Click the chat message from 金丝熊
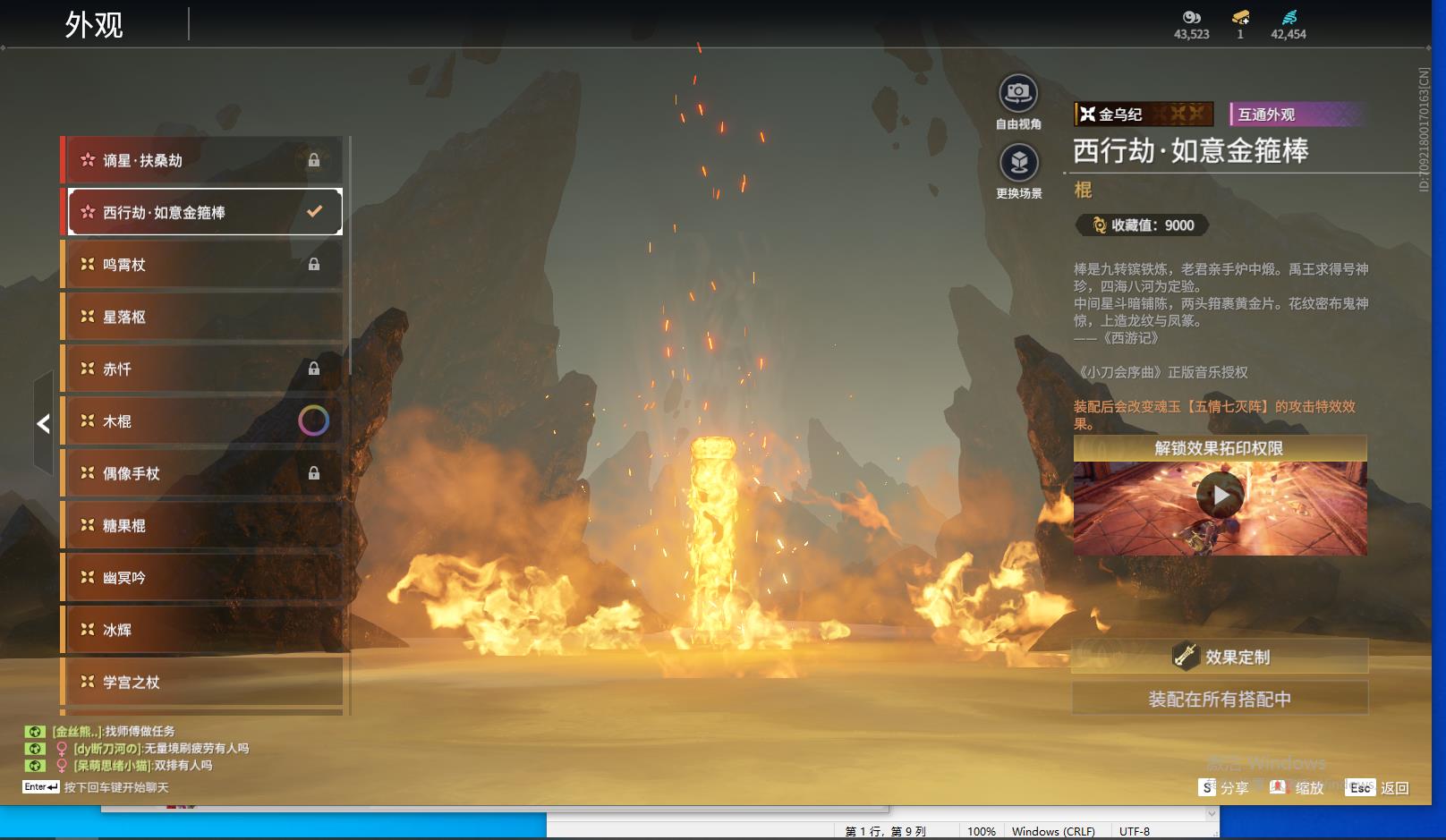Viewport: 1446px width, 840px height. point(114,731)
